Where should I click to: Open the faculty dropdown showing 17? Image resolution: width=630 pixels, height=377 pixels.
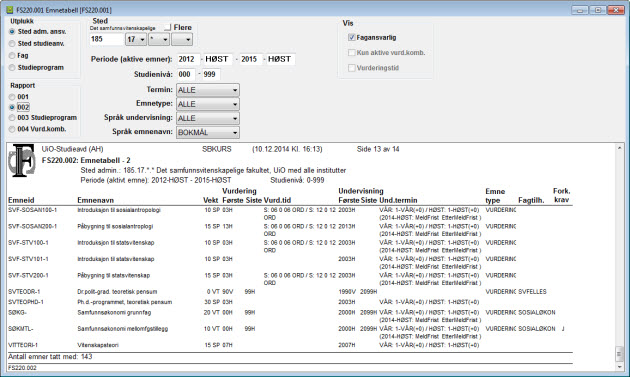tap(136, 39)
